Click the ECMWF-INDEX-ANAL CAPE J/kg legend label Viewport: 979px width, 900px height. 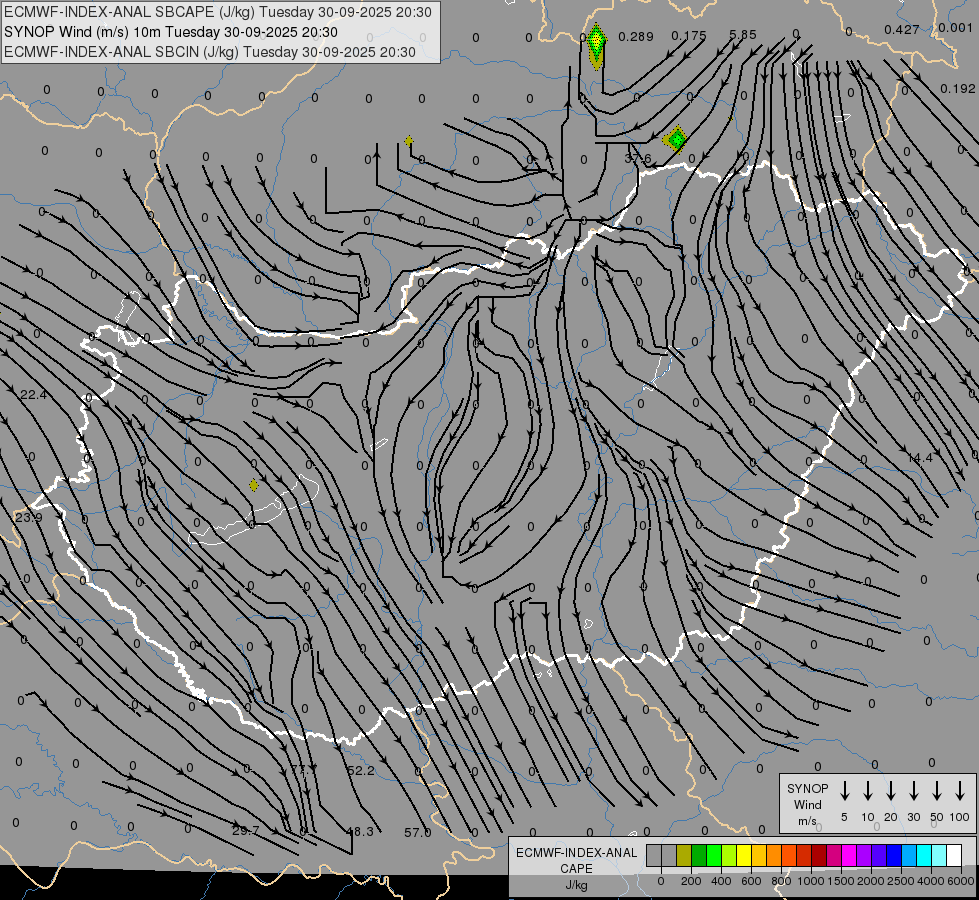pos(576,869)
